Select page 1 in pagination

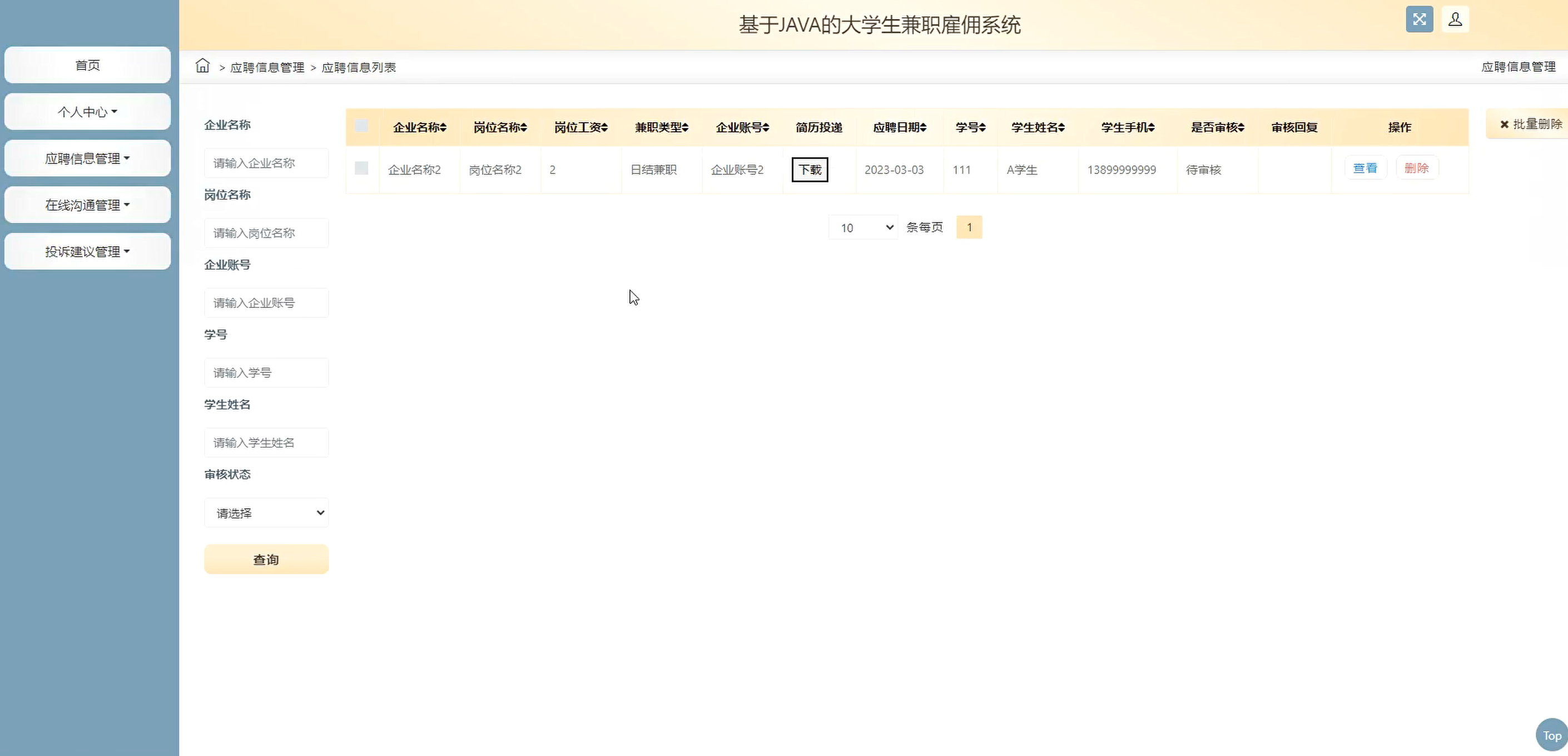[x=969, y=227]
